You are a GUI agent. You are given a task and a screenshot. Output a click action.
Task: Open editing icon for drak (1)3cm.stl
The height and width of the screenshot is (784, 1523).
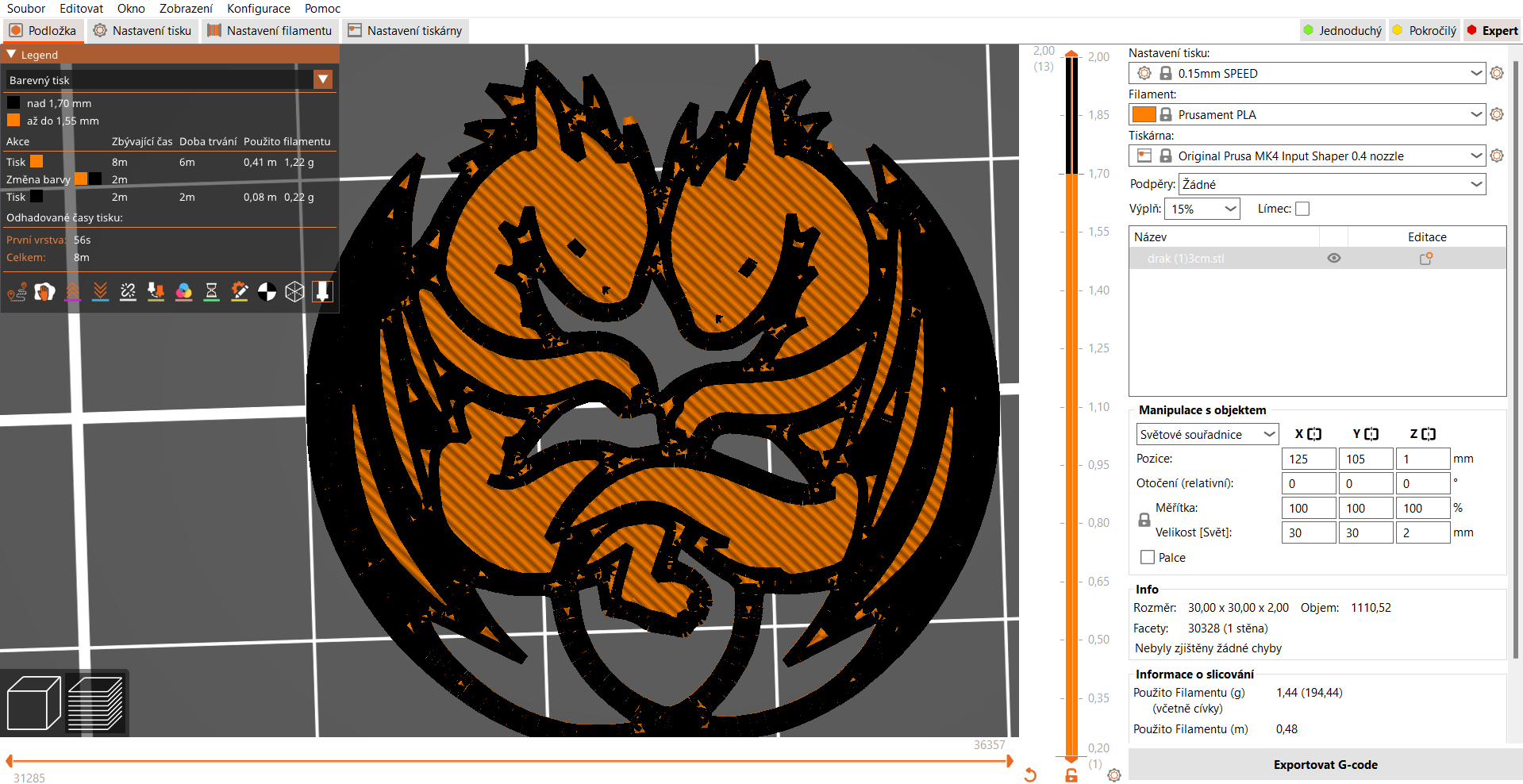coord(1426,259)
